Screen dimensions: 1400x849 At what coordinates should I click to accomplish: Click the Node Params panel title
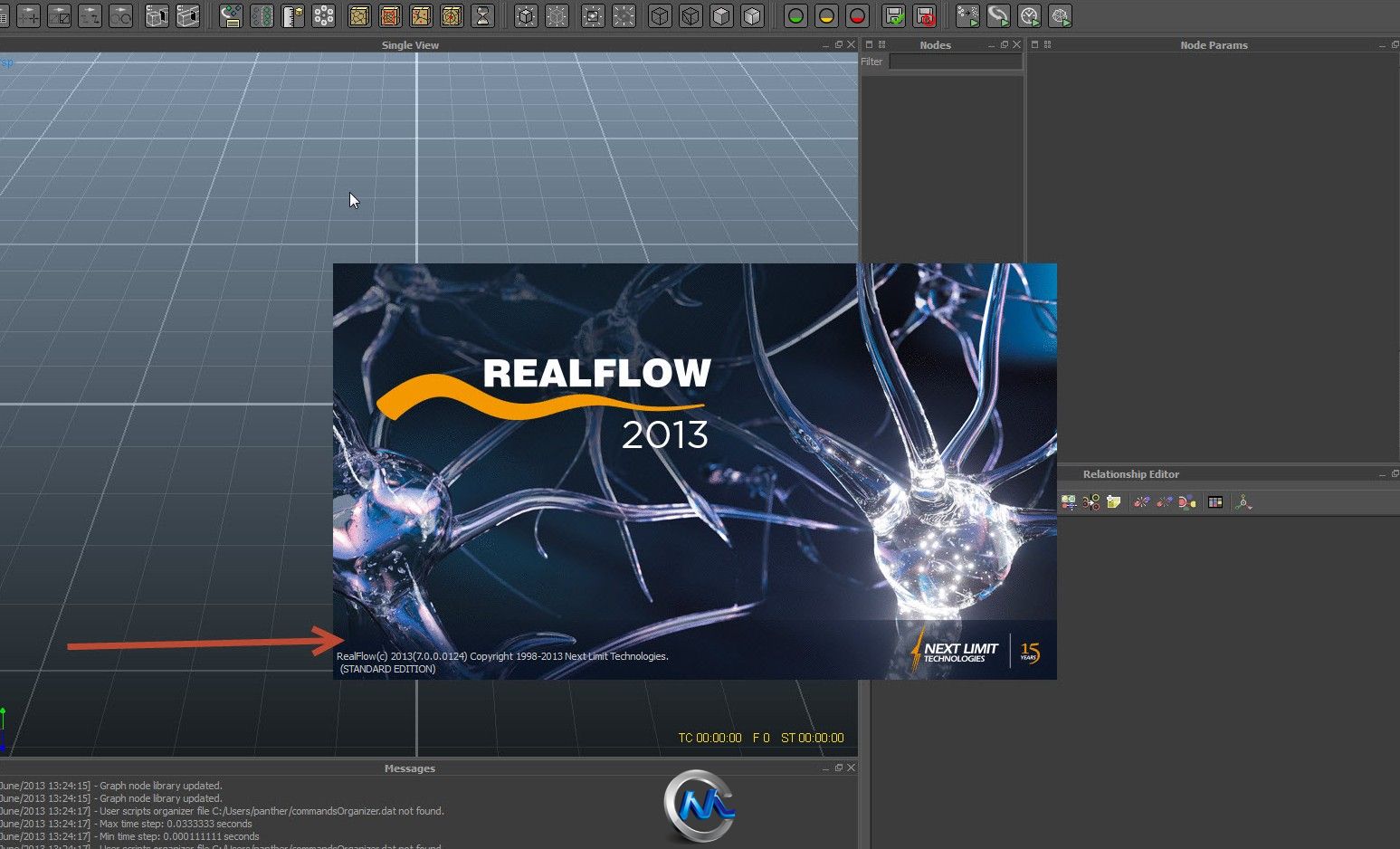click(x=1214, y=45)
